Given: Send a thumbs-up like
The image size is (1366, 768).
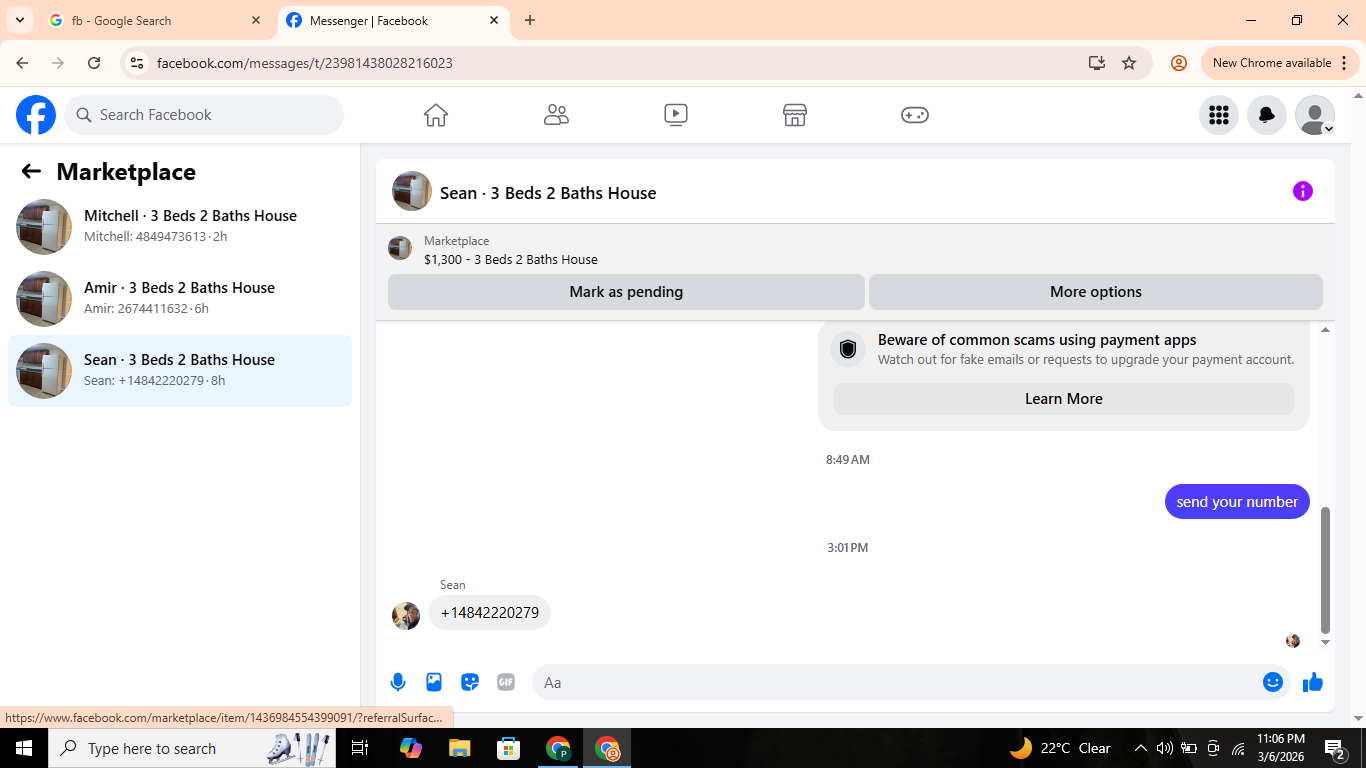Looking at the screenshot, I should (1313, 682).
